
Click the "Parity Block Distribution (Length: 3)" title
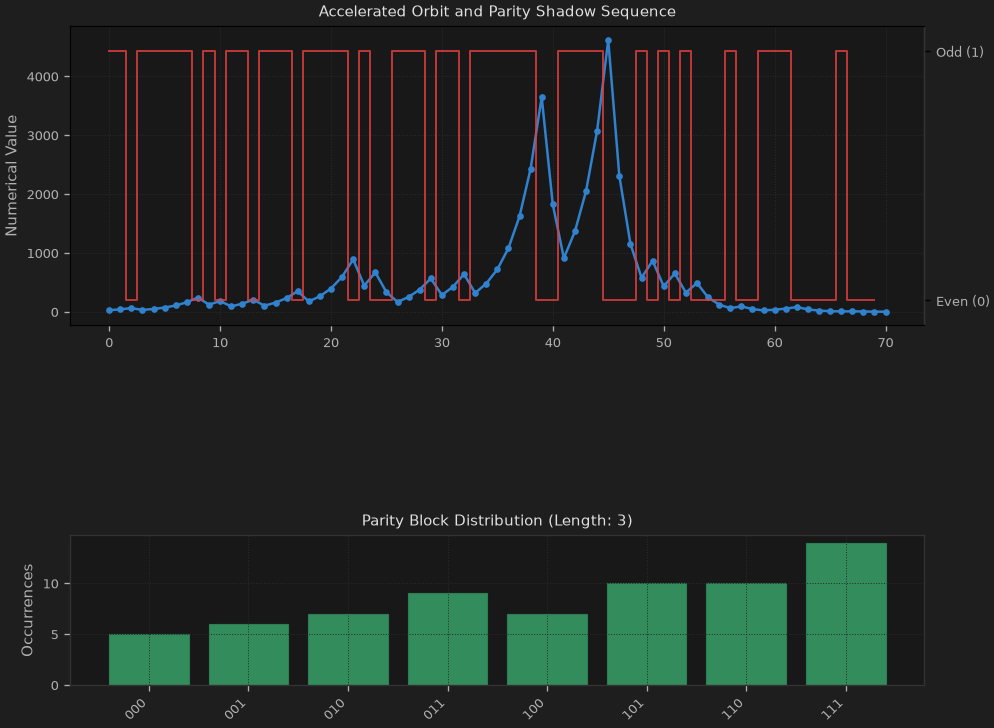[x=497, y=521]
